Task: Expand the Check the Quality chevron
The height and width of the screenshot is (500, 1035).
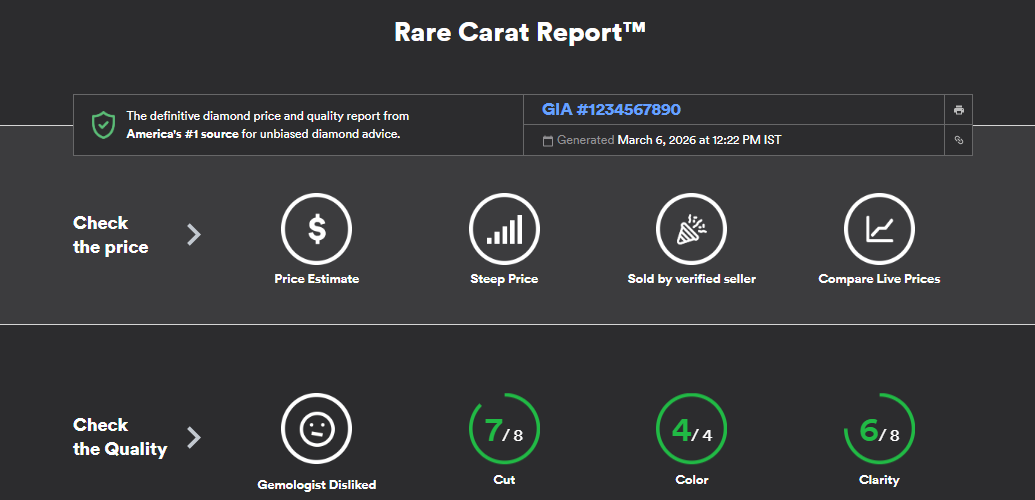Action: [193, 437]
